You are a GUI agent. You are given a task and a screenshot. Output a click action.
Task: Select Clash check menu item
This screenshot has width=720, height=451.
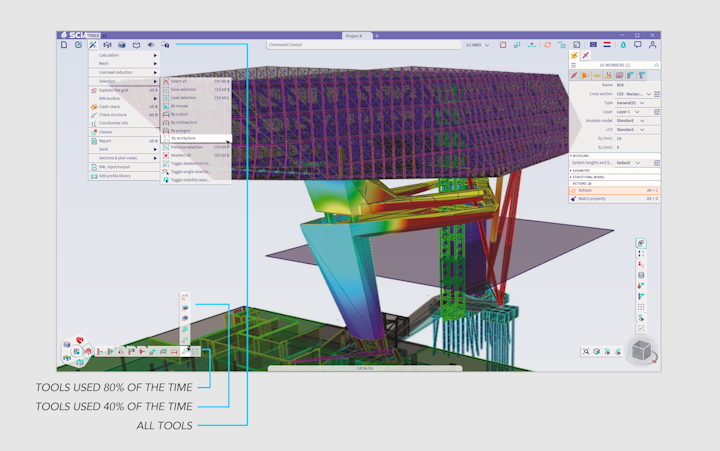[x=110, y=106]
